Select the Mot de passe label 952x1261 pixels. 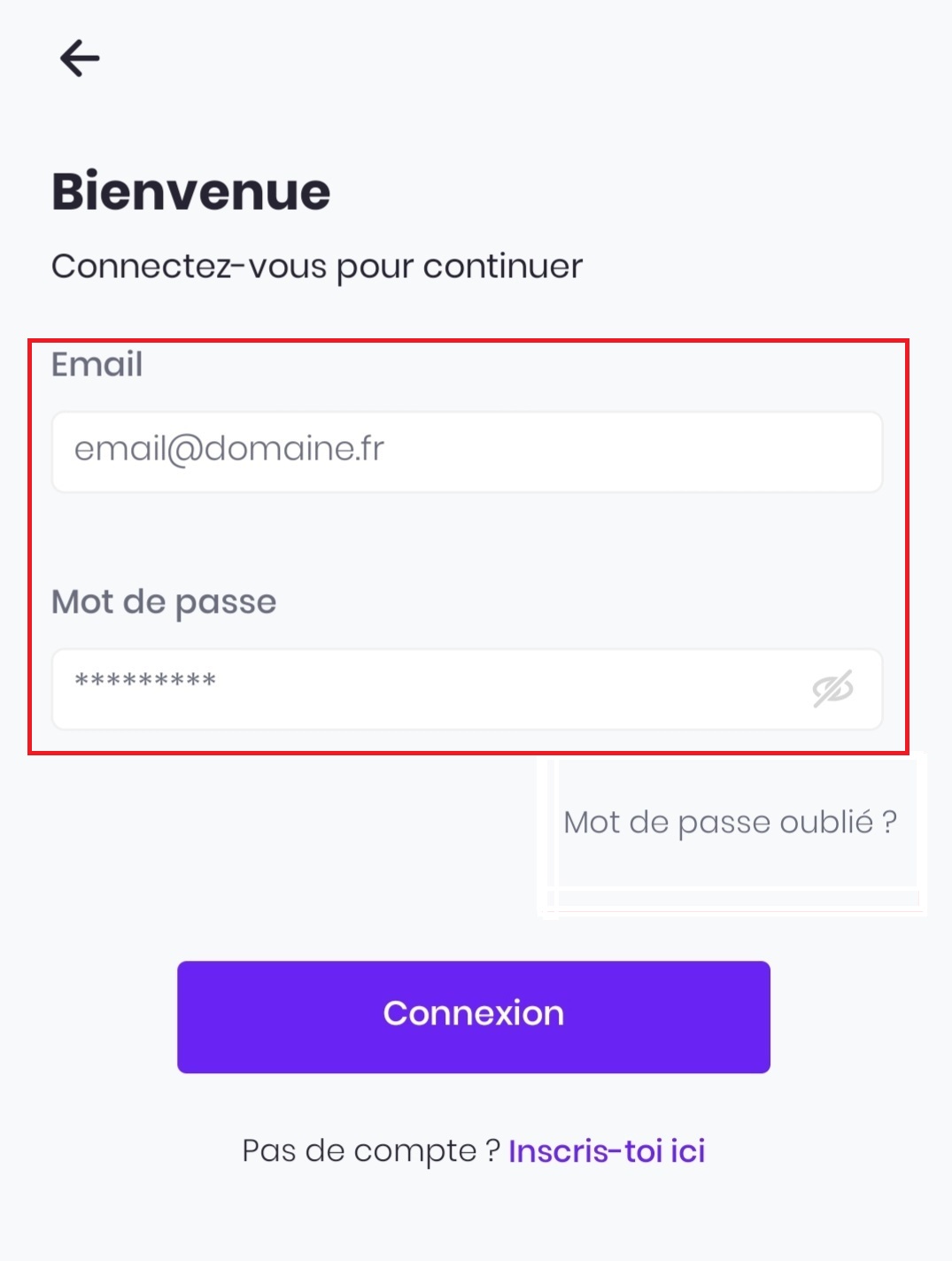click(x=164, y=602)
